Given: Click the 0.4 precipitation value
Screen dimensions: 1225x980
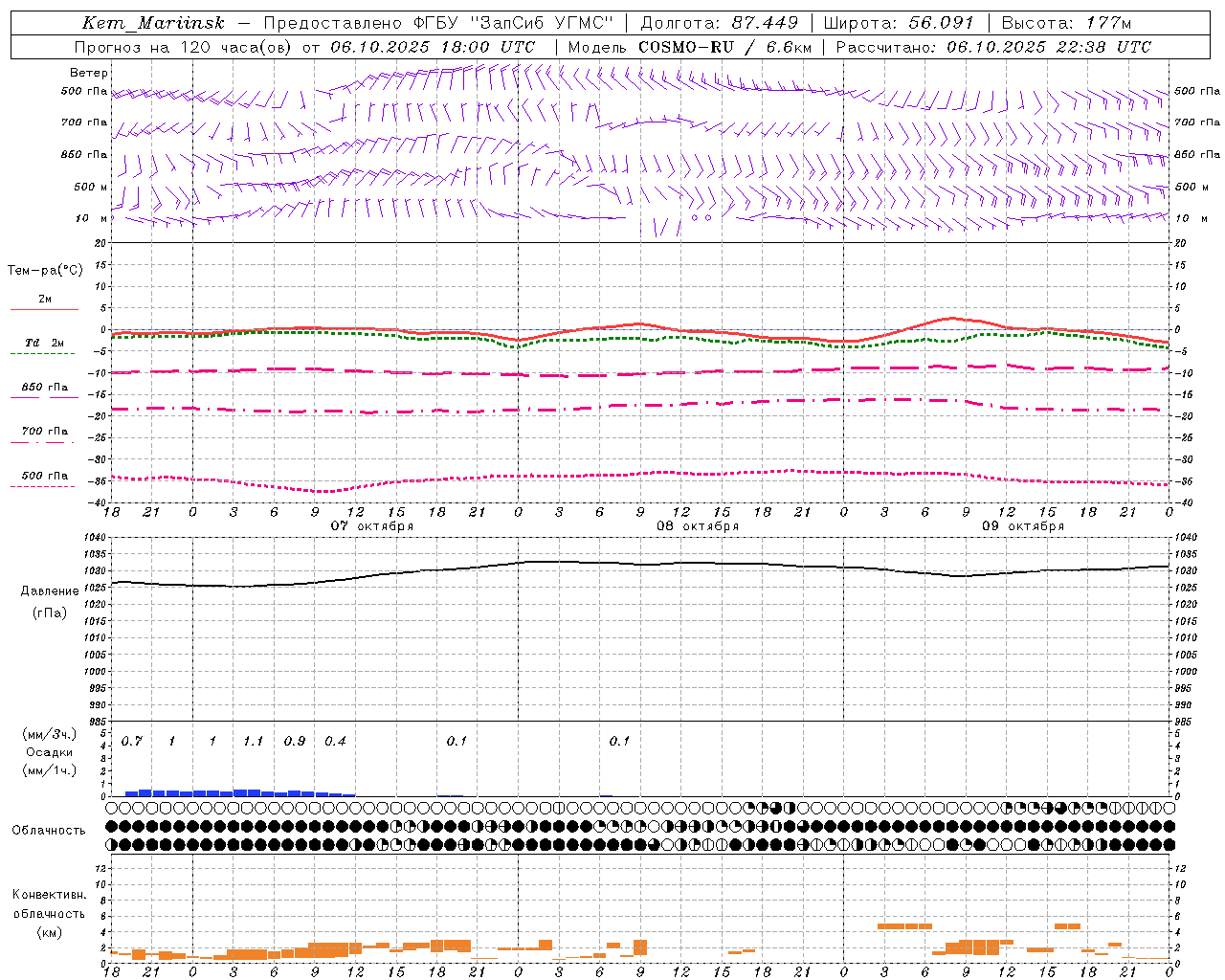Looking at the screenshot, I should pyautogui.click(x=335, y=742).
